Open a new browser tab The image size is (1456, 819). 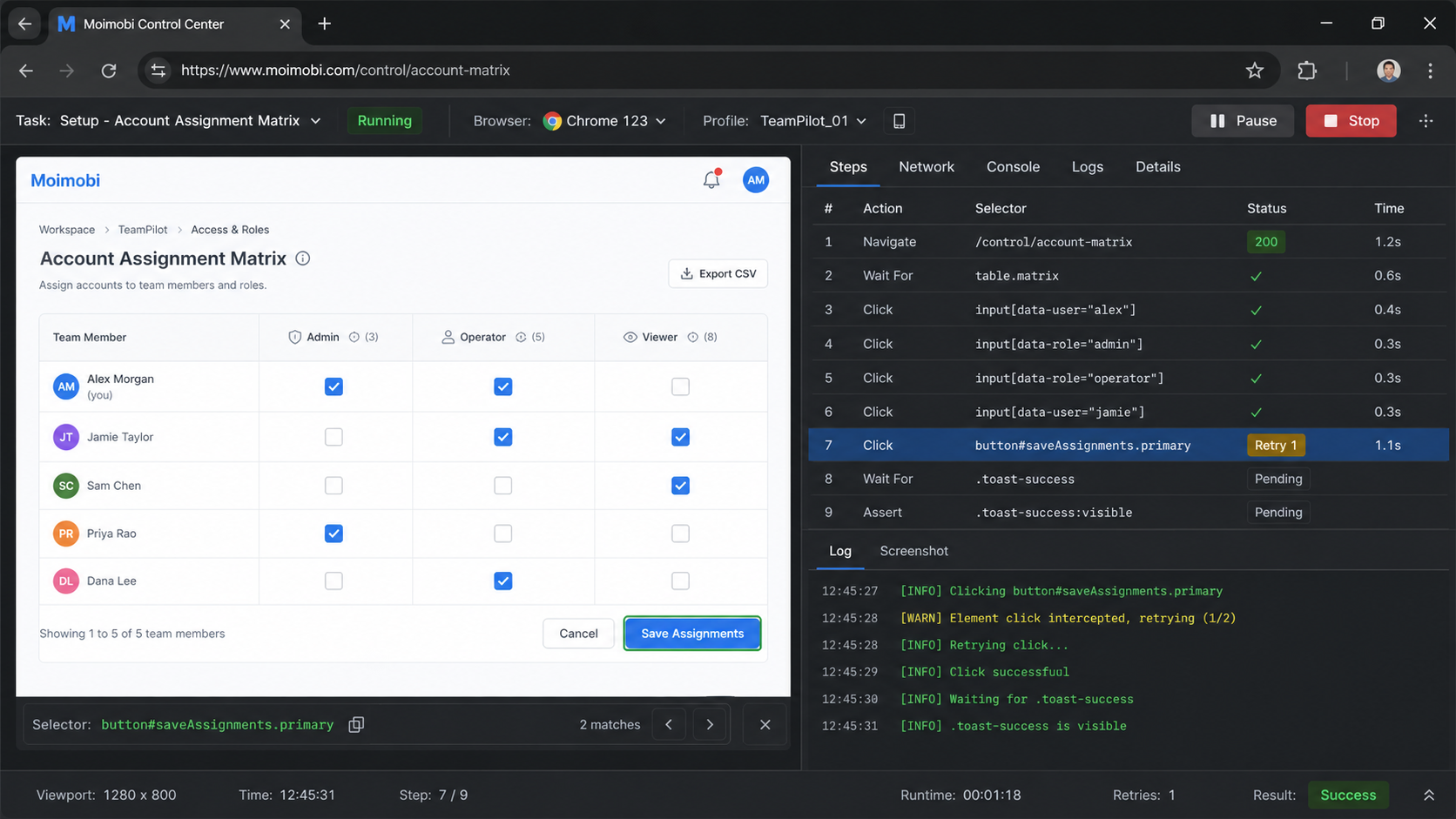324,23
